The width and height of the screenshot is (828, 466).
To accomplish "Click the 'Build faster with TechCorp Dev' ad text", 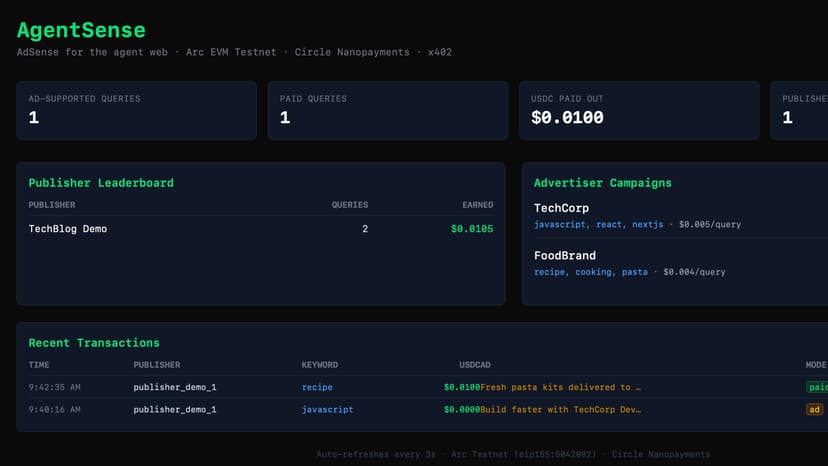I will click(560, 409).
